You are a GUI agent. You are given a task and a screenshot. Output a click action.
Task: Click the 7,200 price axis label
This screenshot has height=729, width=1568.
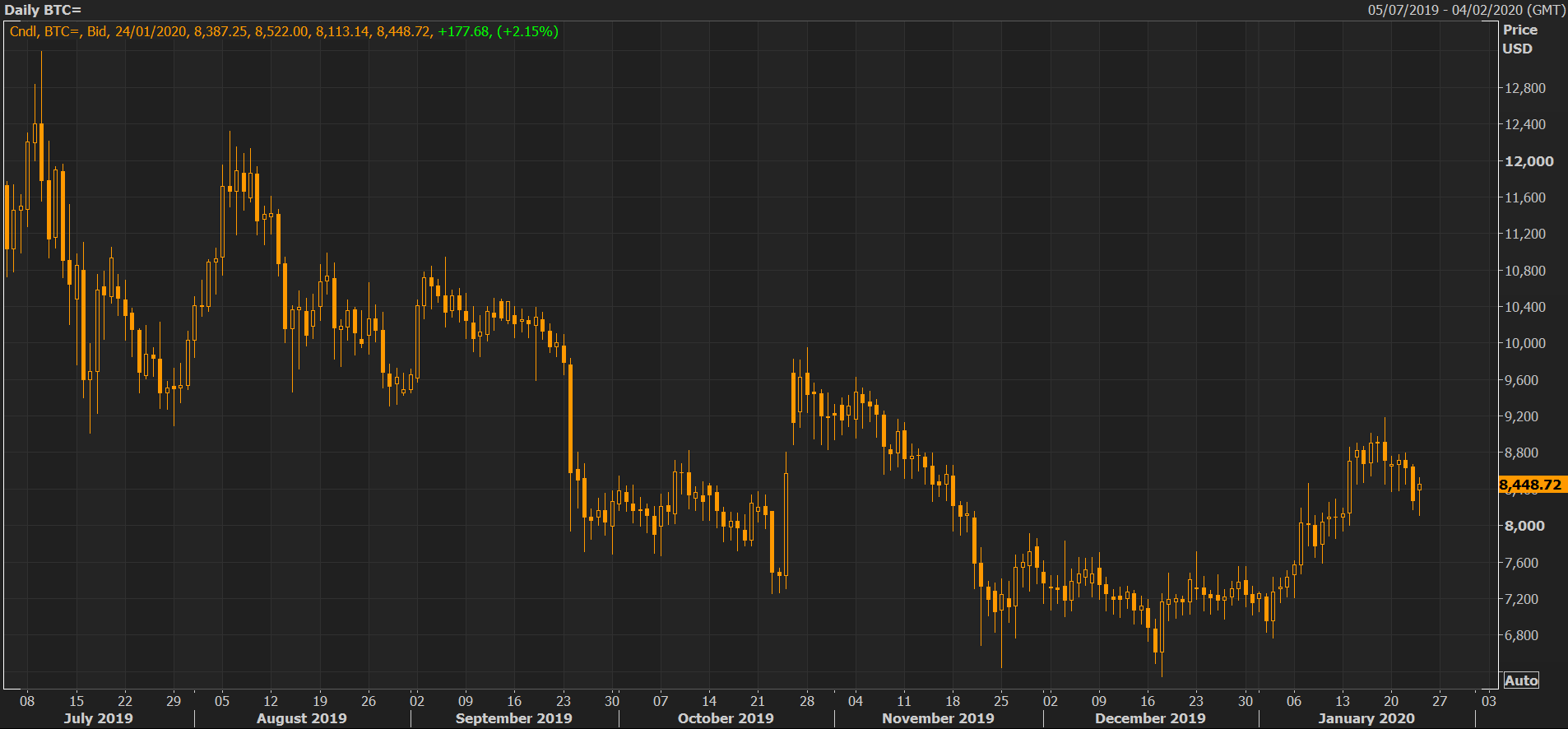1521,599
